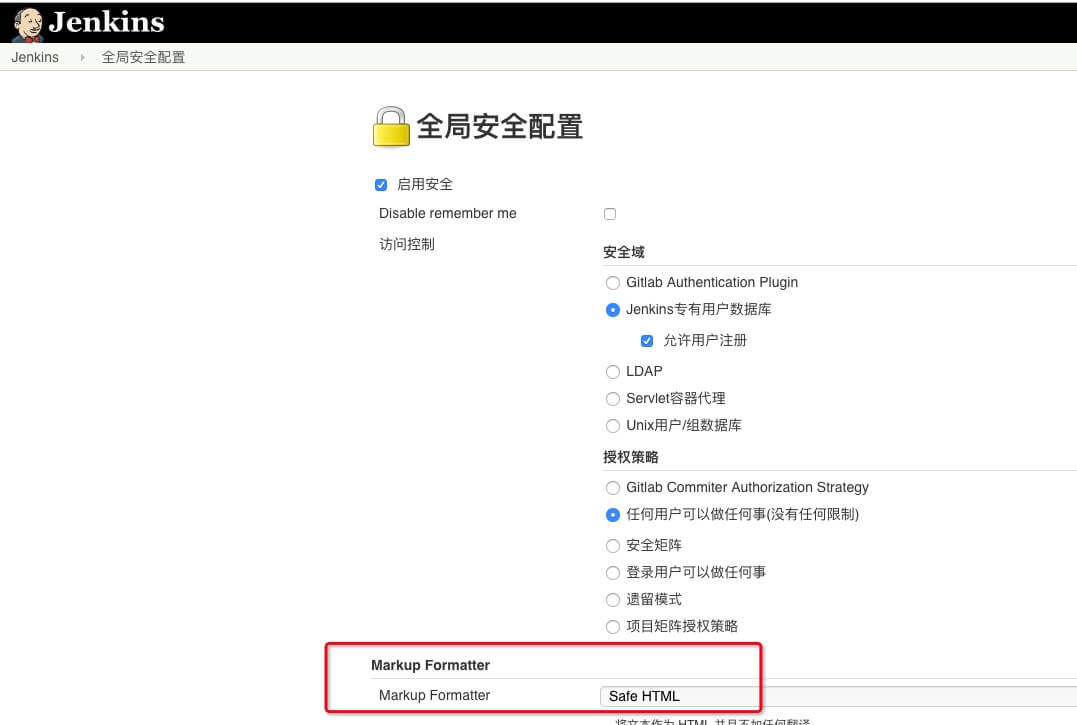Click the Disable remember me label
The width and height of the screenshot is (1077, 725).
(x=447, y=213)
